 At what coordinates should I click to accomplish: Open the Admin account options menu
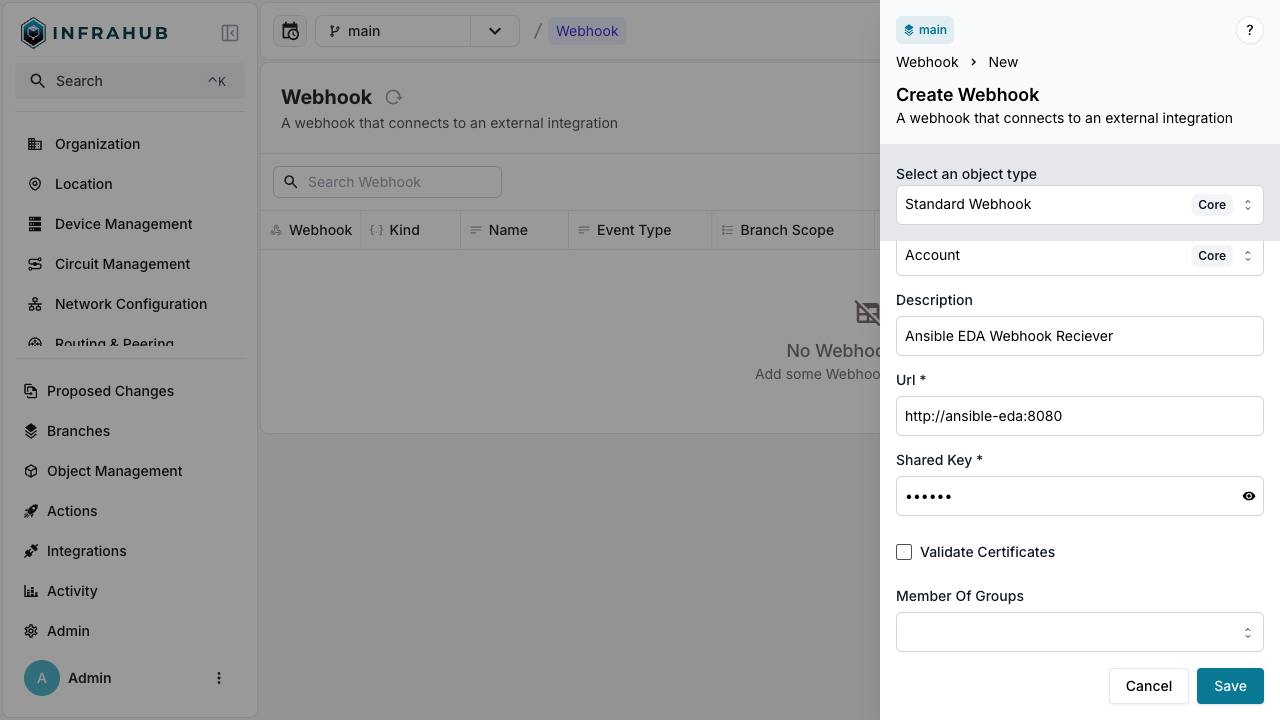click(219, 678)
